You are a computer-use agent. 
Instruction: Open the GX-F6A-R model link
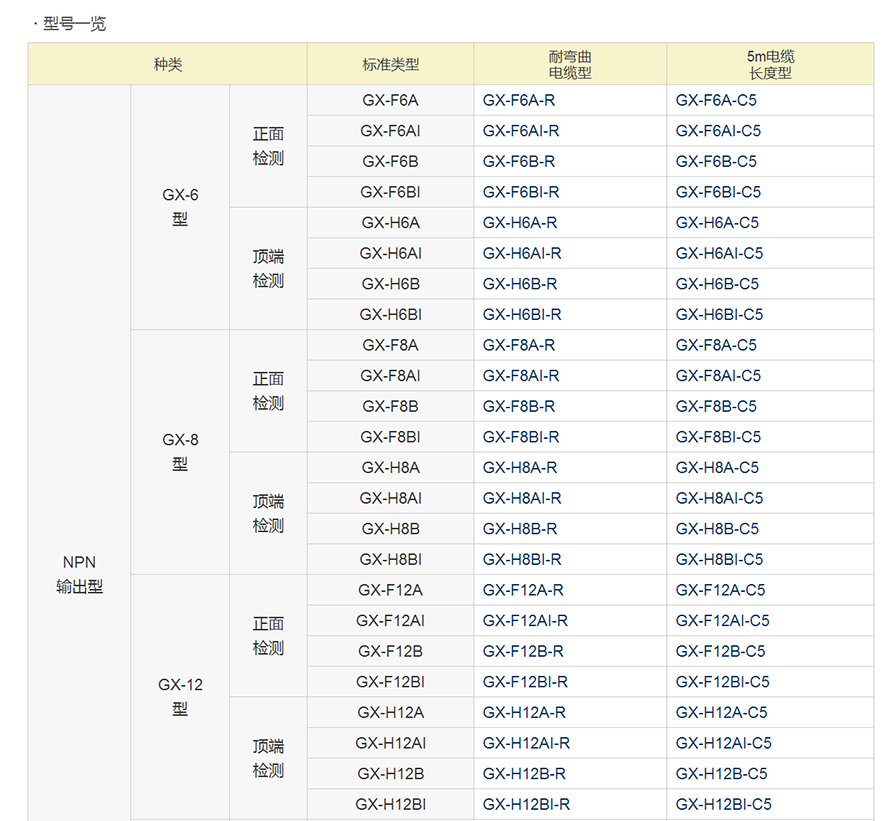(x=519, y=100)
